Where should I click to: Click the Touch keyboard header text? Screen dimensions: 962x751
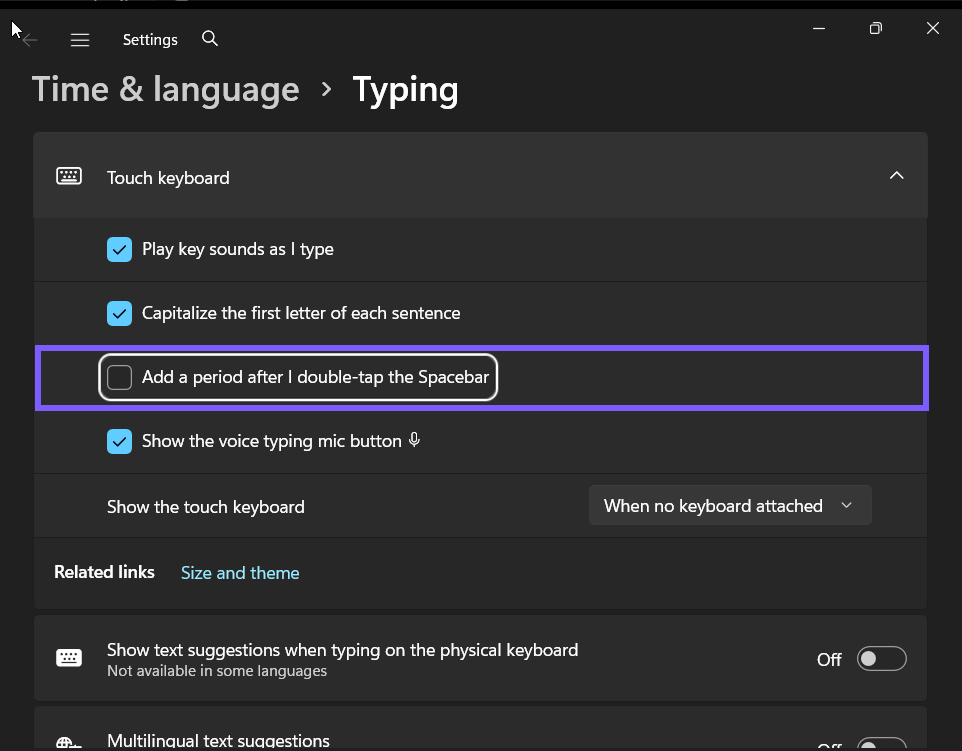tap(168, 178)
